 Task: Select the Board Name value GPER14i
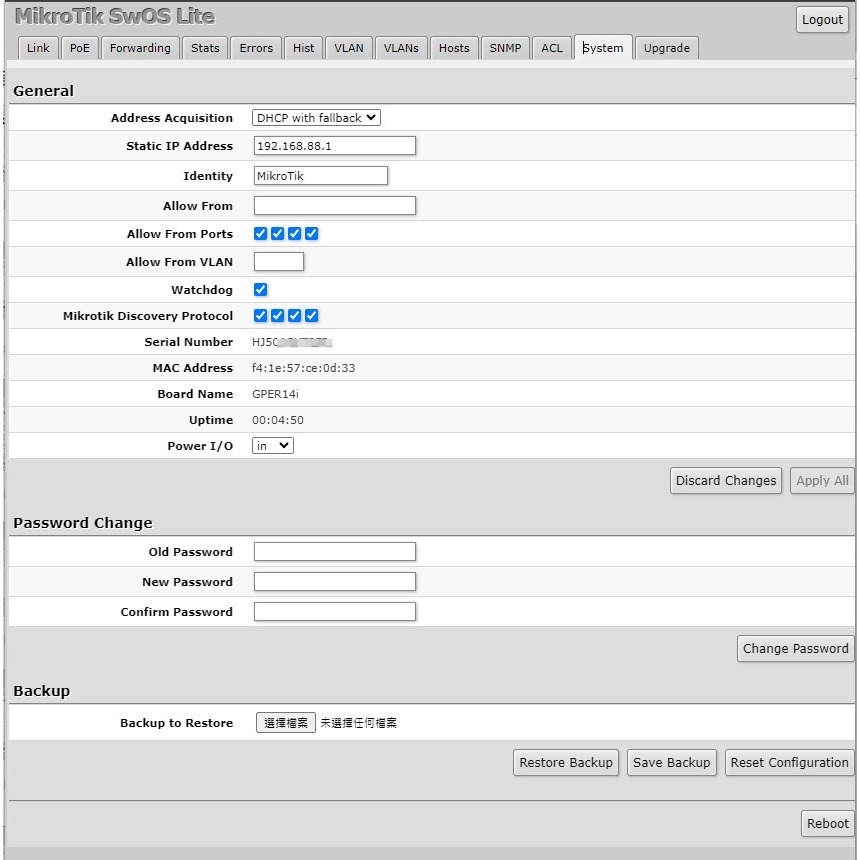275,394
